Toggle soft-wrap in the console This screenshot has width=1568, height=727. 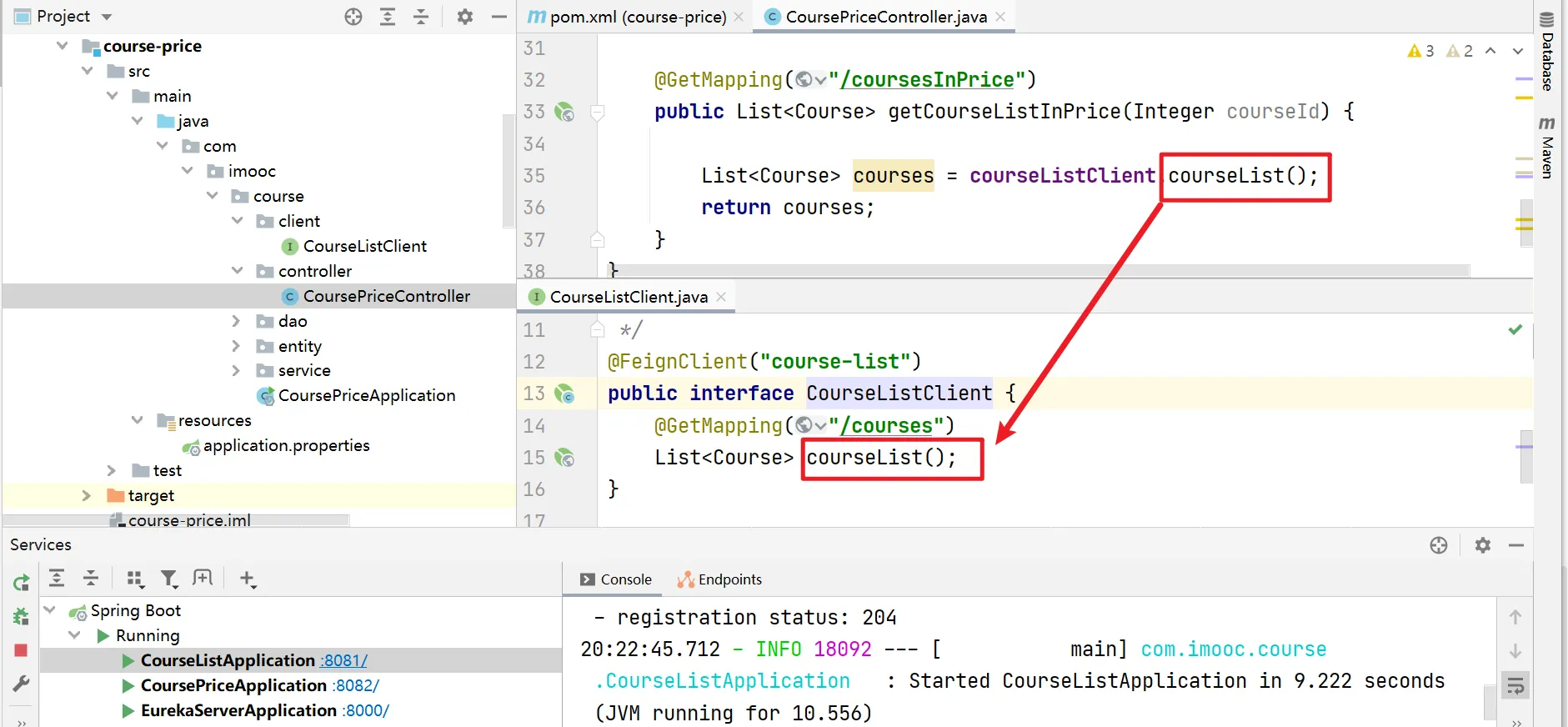(1515, 686)
